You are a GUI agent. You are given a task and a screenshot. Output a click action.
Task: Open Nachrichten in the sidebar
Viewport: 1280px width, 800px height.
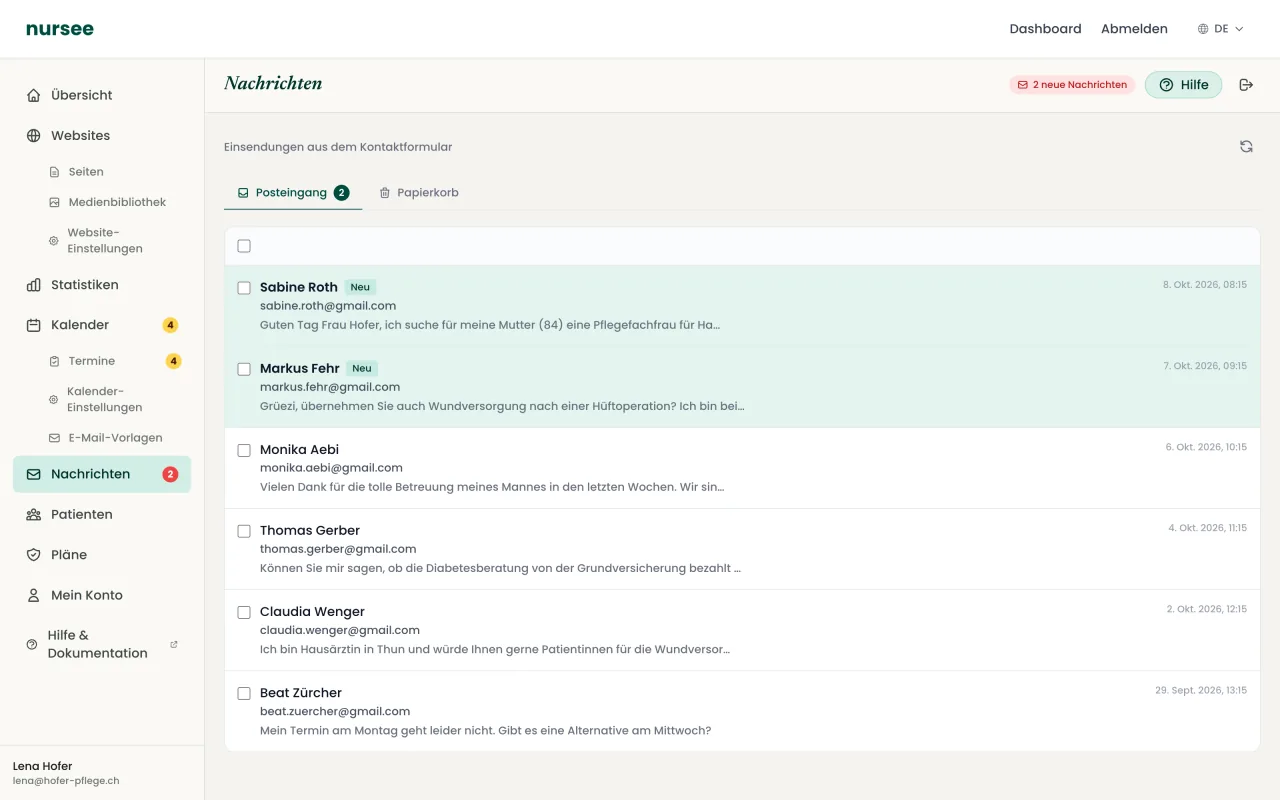tap(102, 474)
